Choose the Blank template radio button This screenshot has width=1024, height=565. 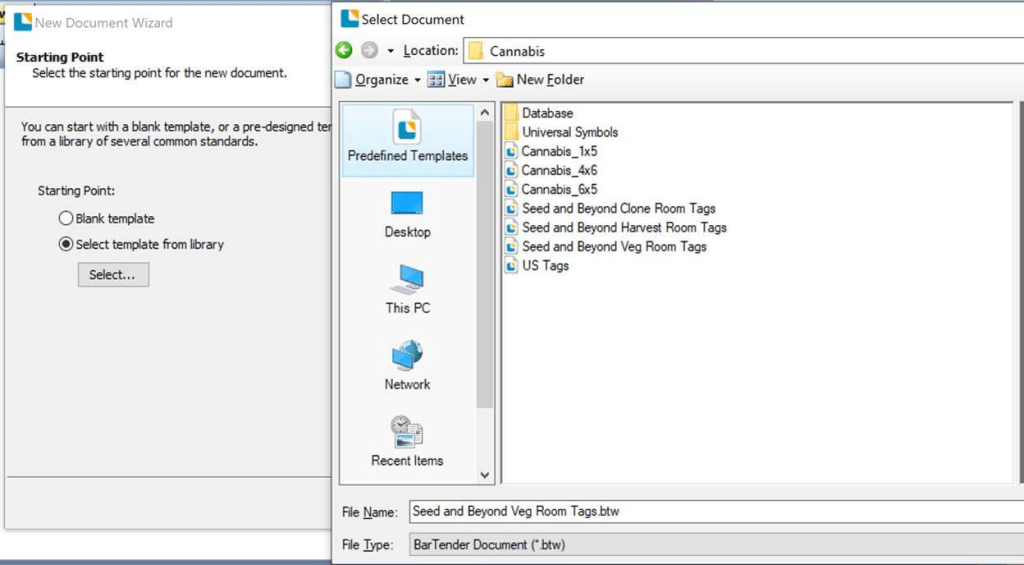point(66,218)
